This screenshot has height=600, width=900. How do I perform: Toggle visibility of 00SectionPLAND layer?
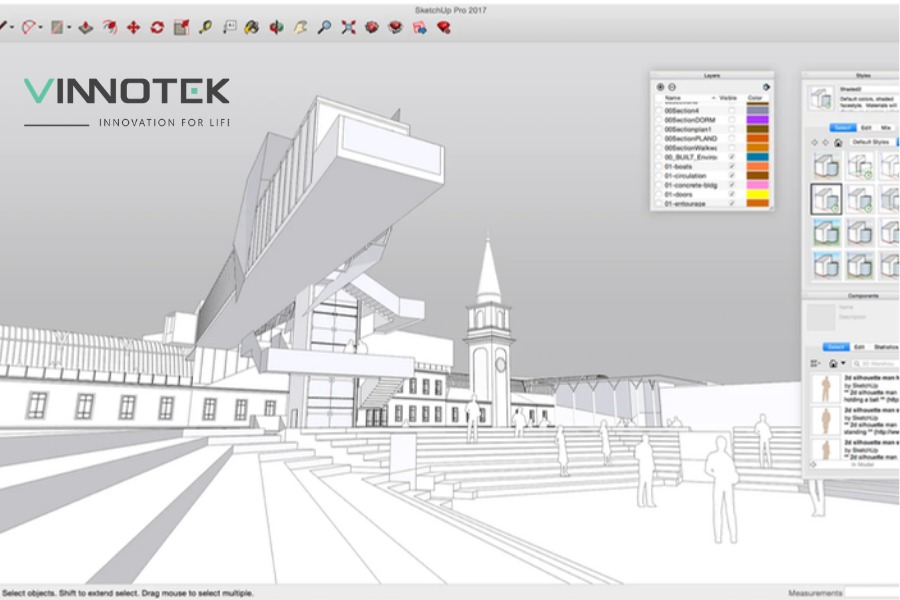pos(731,138)
